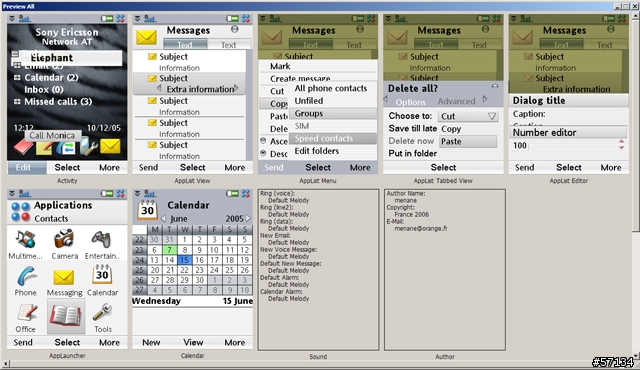Go to next year arrow beside 2005
Screen dimensions: 640x370
pyautogui.click(x=248, y=219)
